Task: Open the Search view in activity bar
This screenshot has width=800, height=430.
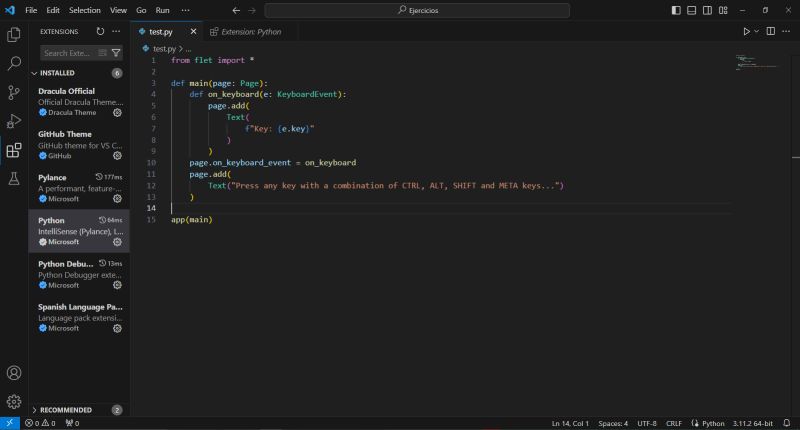Action: pyautogui.click(x=14, y=63)
